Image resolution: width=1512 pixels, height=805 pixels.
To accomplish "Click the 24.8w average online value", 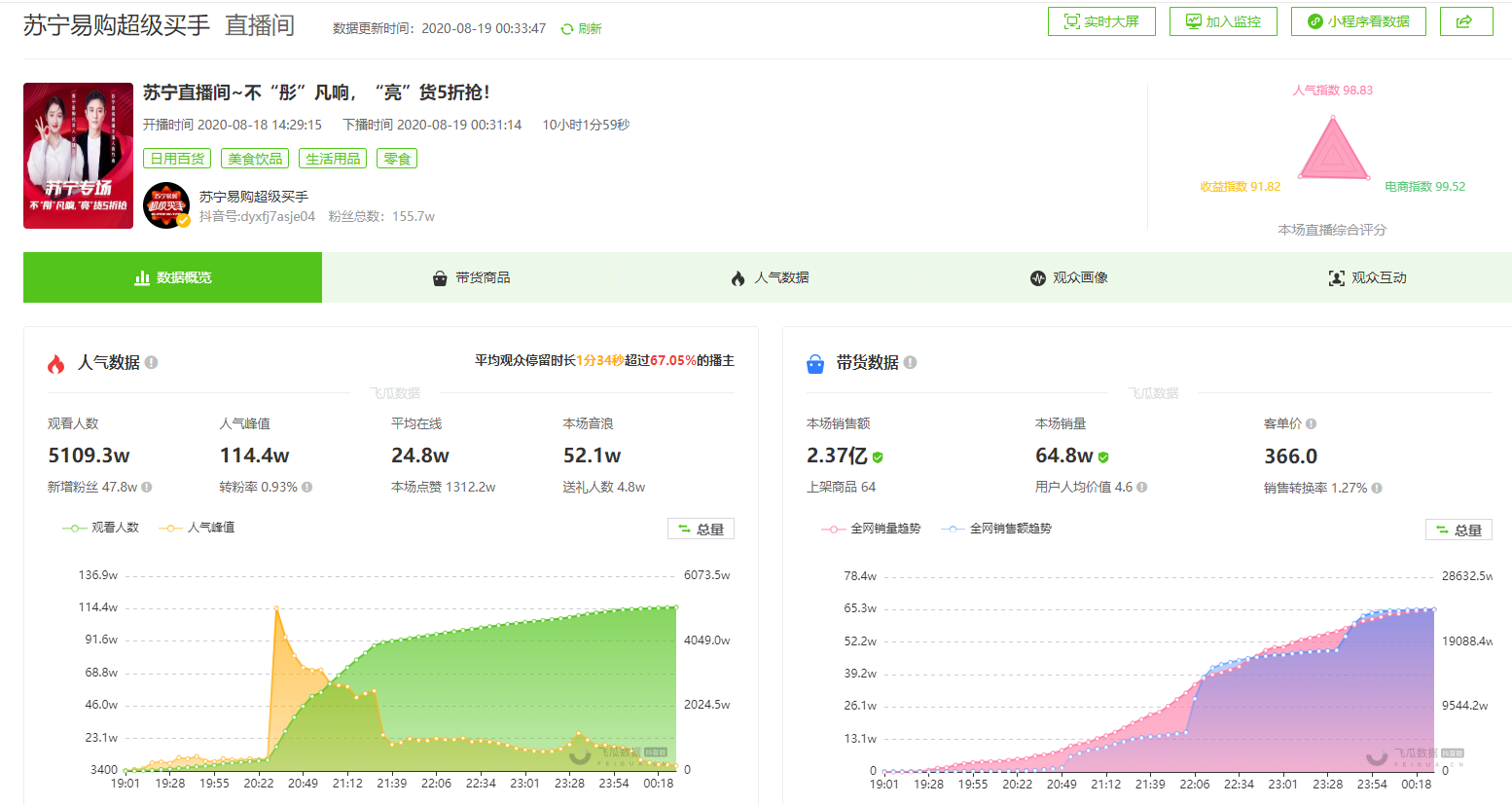I will click(420, 456).
